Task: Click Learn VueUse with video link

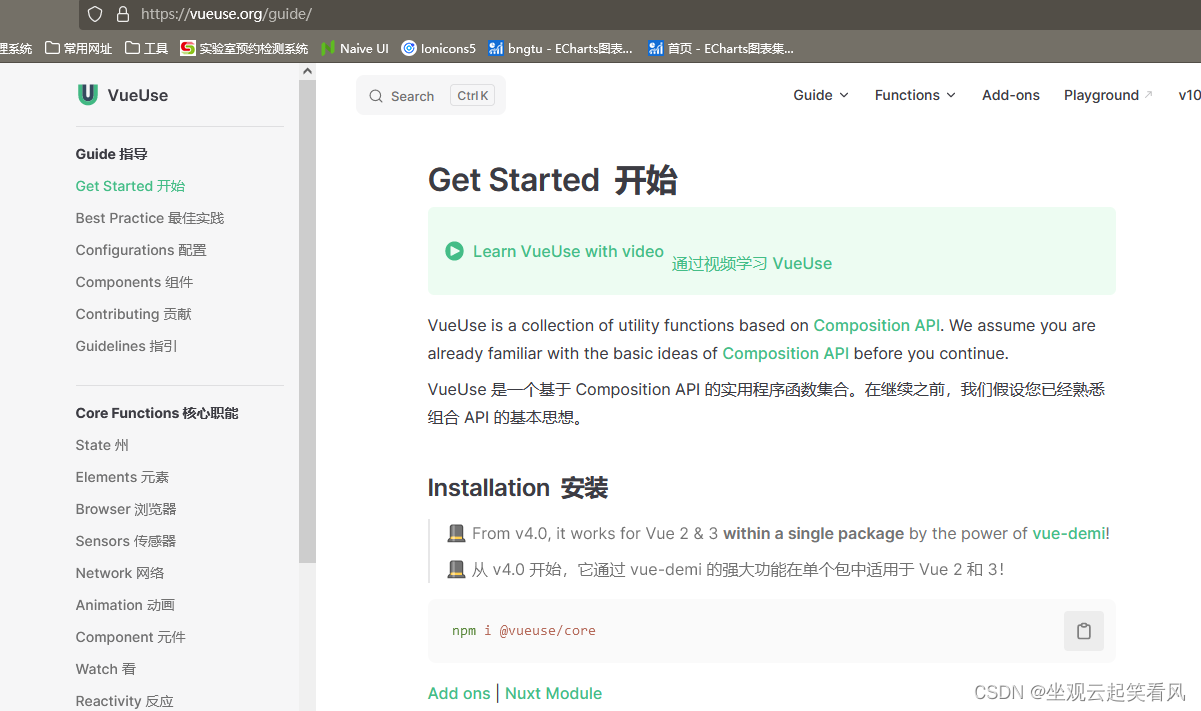Action: click(x=568, y=251)
